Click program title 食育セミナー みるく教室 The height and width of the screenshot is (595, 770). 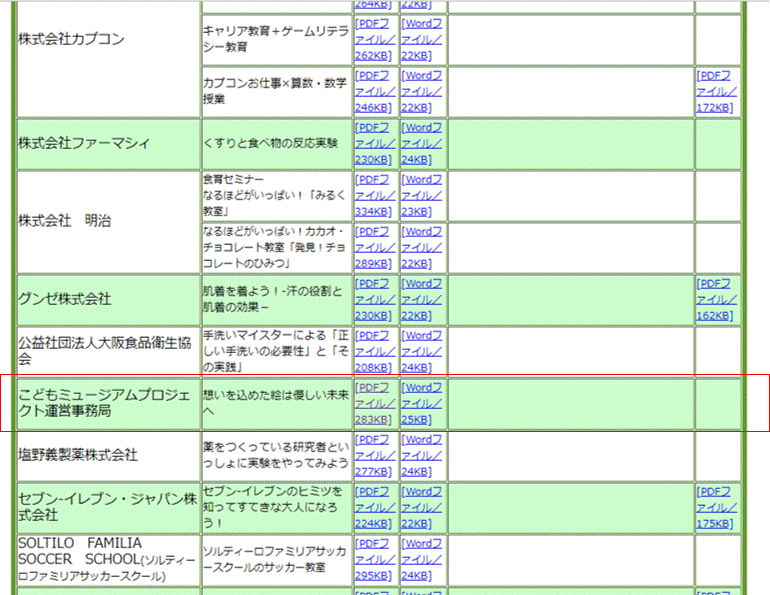pyautogui.click(x=275, y=195)
